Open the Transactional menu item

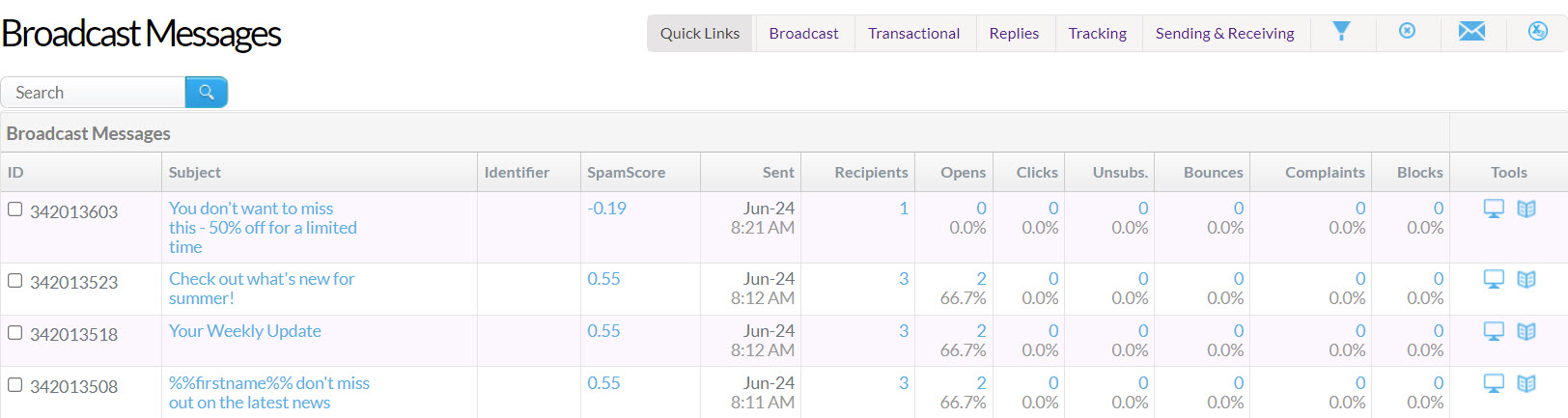(913, 34)
